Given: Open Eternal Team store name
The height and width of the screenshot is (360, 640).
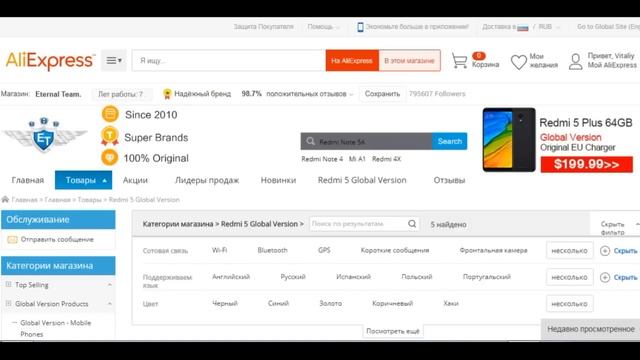Looking at the screenshot, I should tap(58, 94).
